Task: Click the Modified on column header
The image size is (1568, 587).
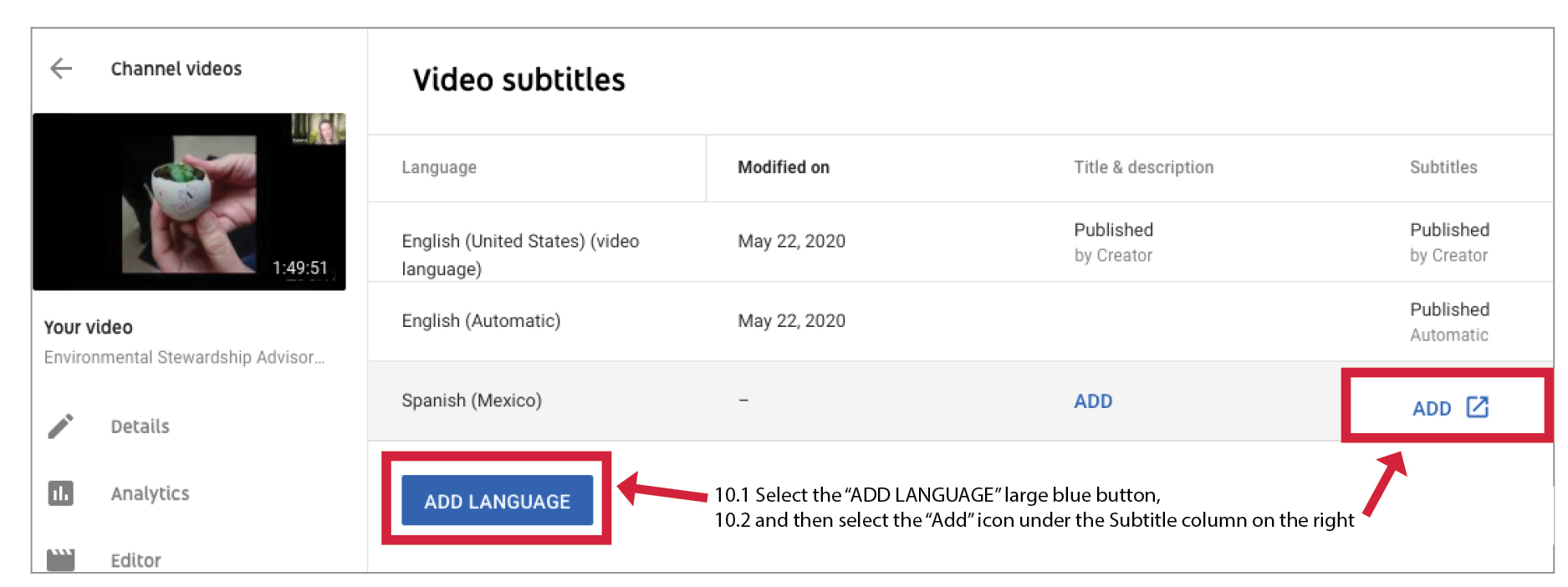Action: [x=784, y=167]
